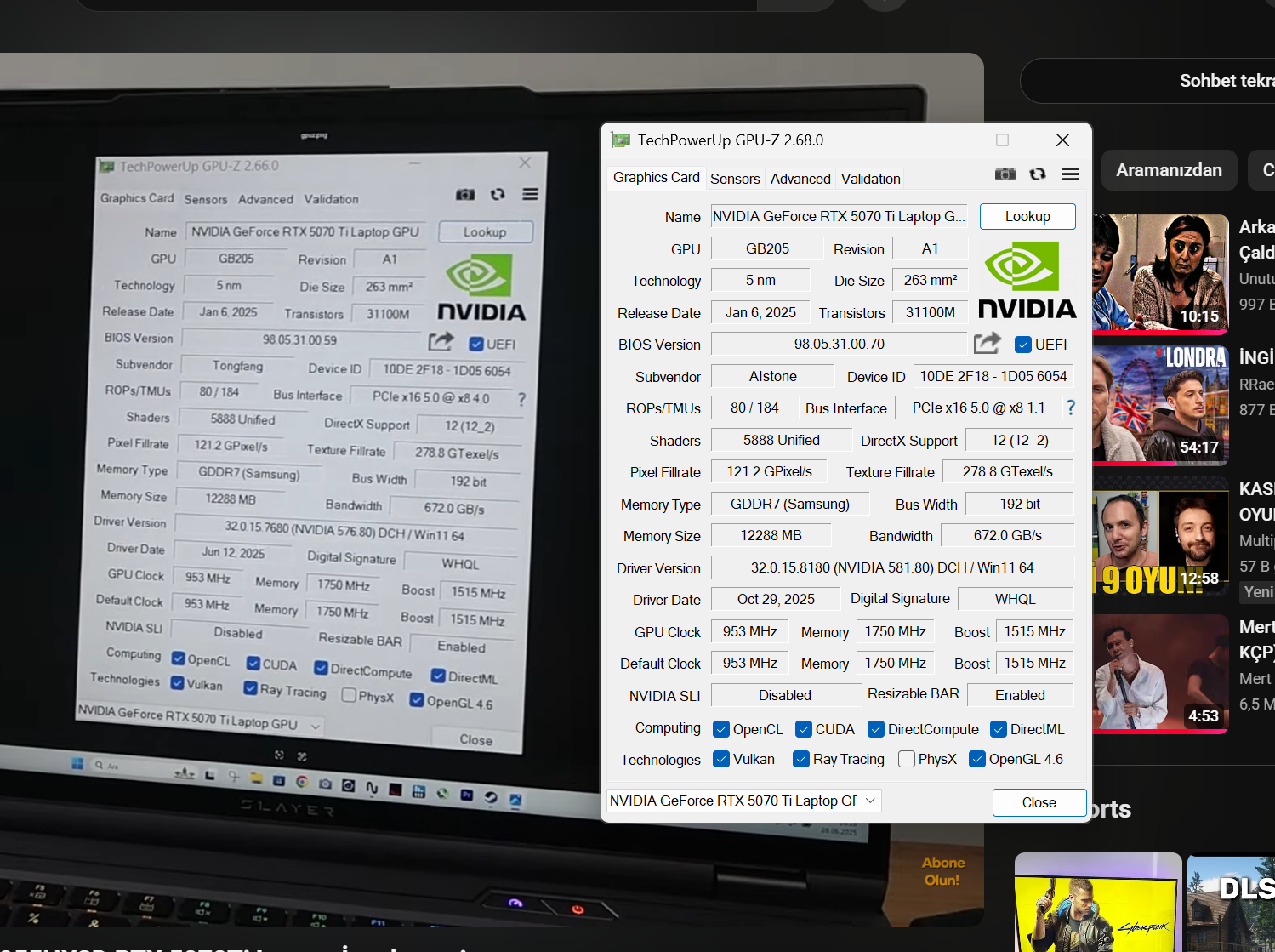Close GPU-Z 2.68.0 with the X button

pos(1062,140)
